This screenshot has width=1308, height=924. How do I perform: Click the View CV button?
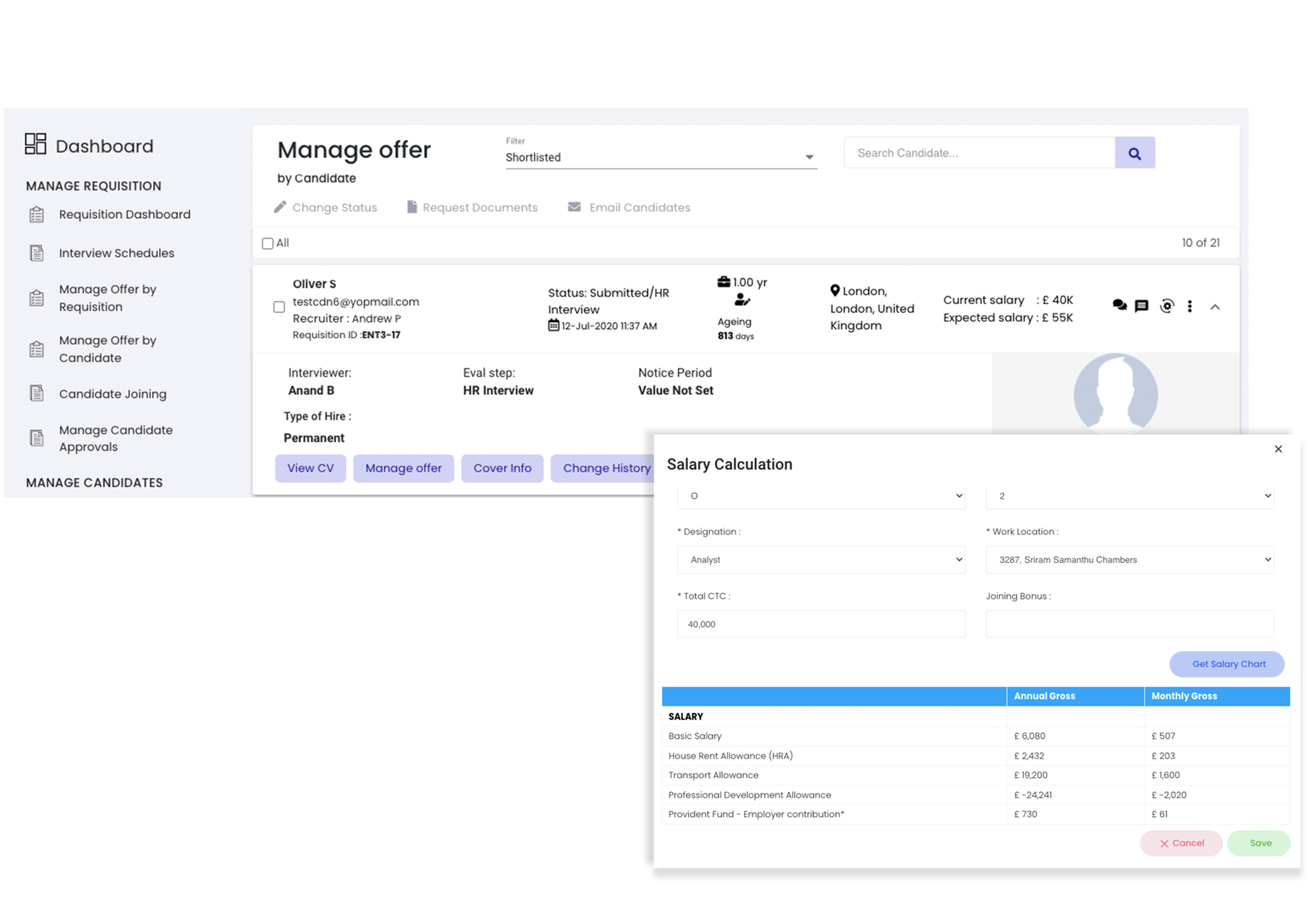click(310, 468)
